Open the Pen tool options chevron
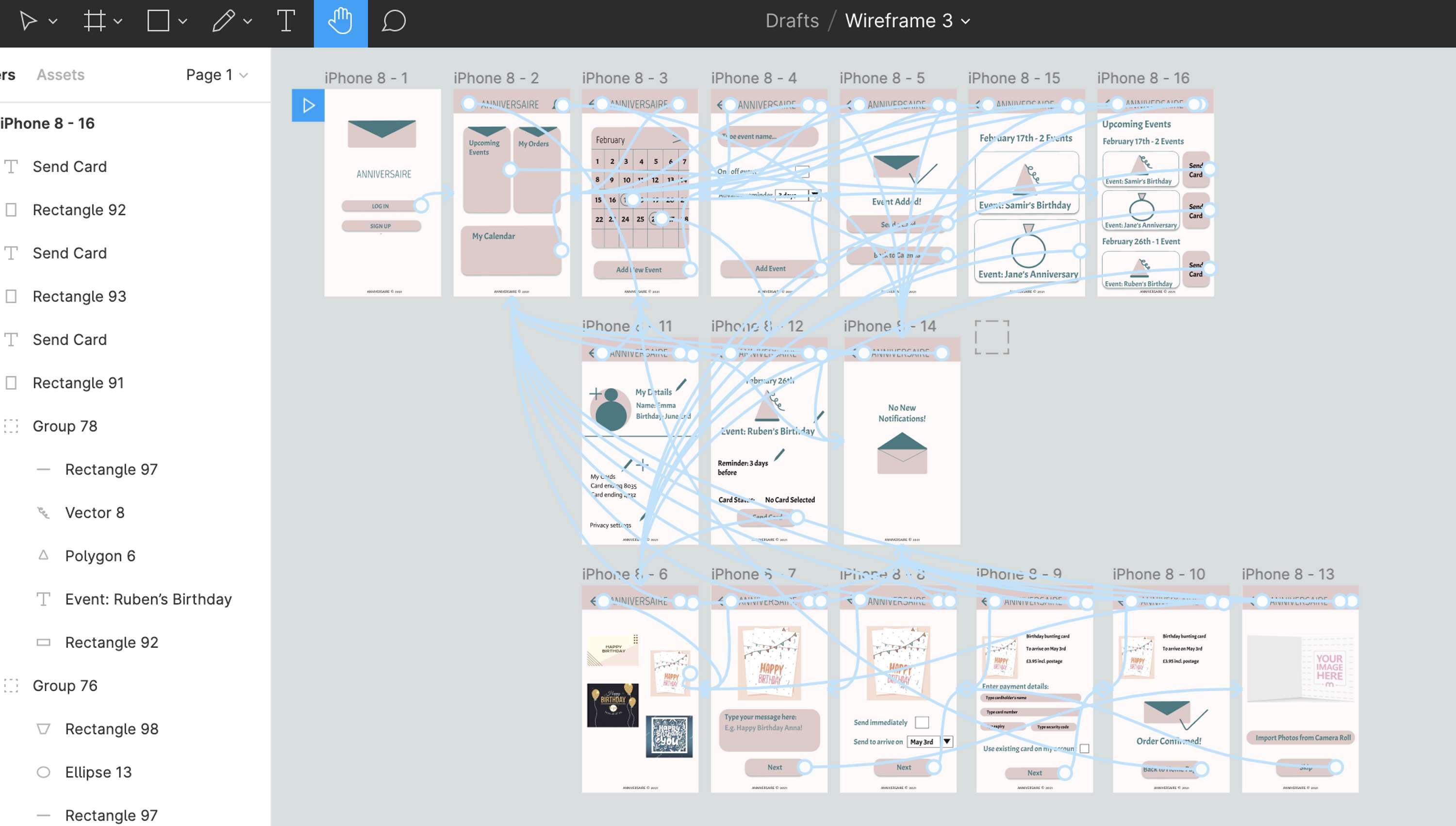Image resolution: width=1456 pixels, height=826 pixels. (248, 21)
